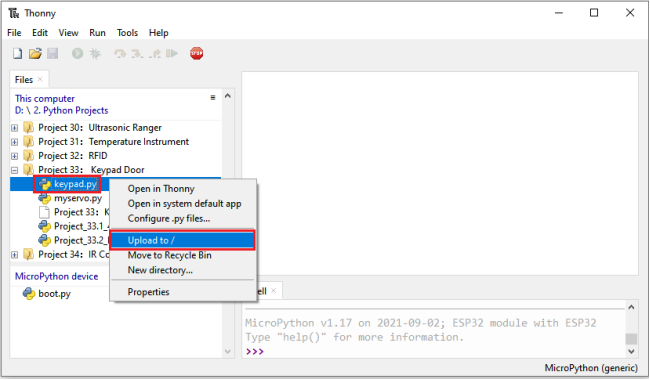Close the Files tab with its X
The height and width of the screenshot is (380, 650).
pyautogui.click(x=40, y=79)
